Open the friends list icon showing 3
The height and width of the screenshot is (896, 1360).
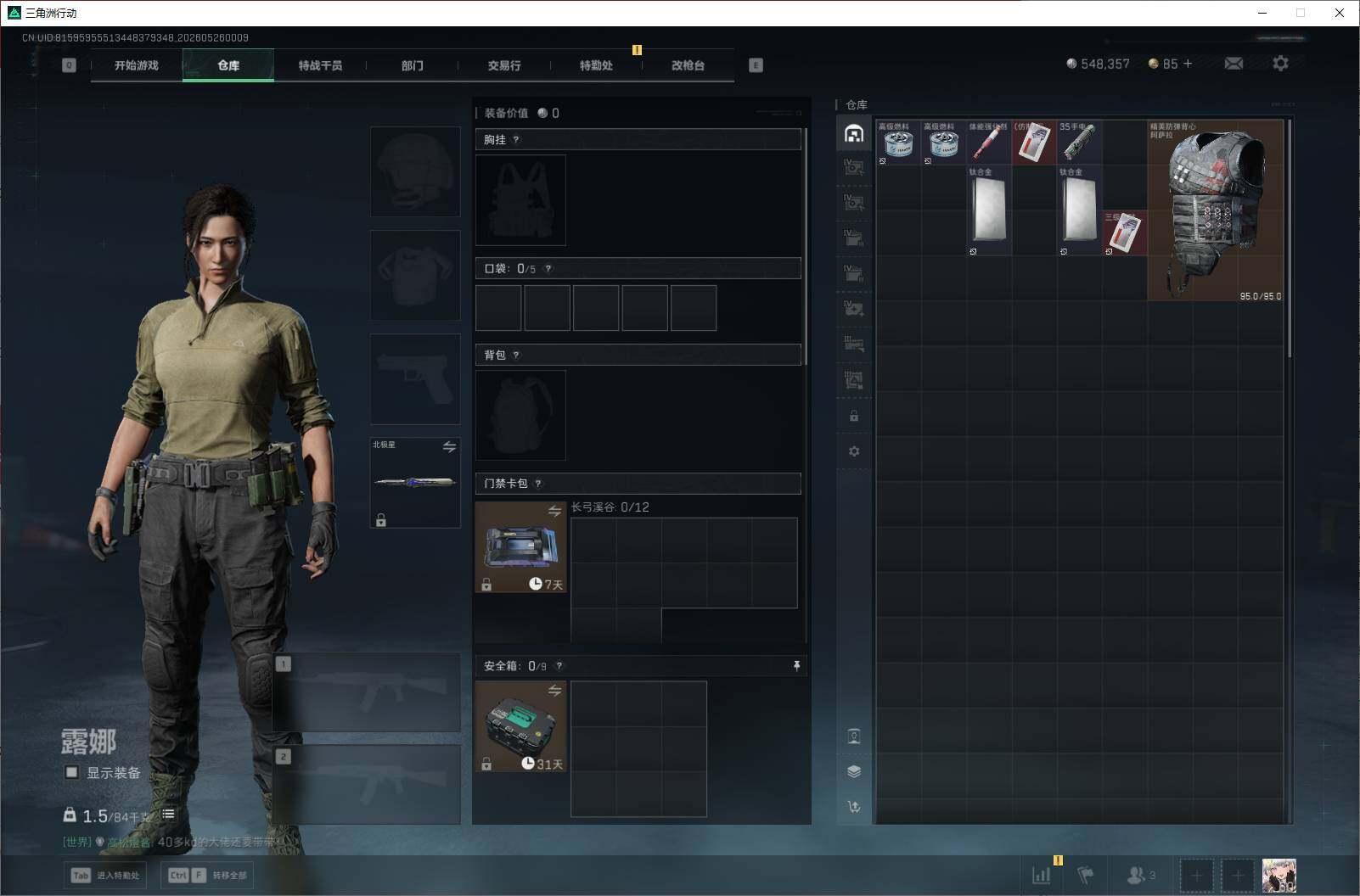[1141, 875]
